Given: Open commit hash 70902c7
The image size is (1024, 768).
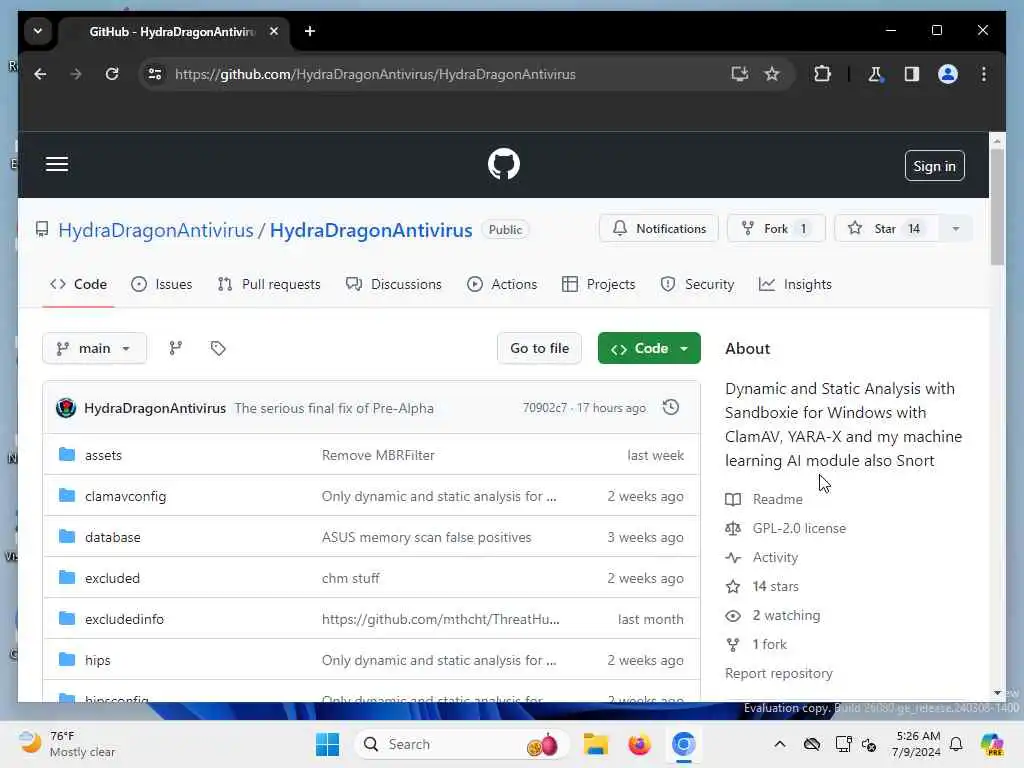Looking at the screenshot, I should pyautogui.click(x=545, y=408).
